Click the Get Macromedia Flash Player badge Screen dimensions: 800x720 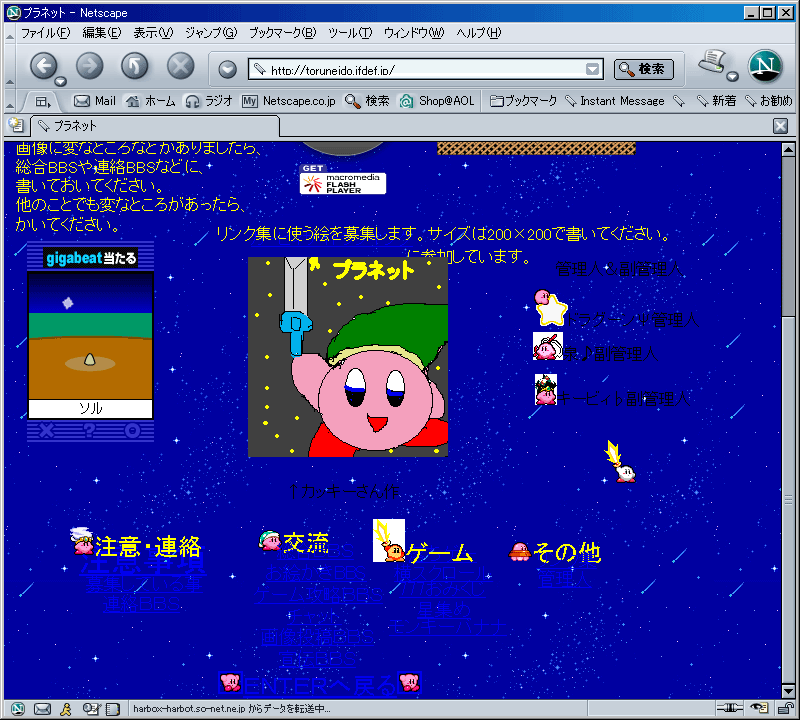(343, 179)
